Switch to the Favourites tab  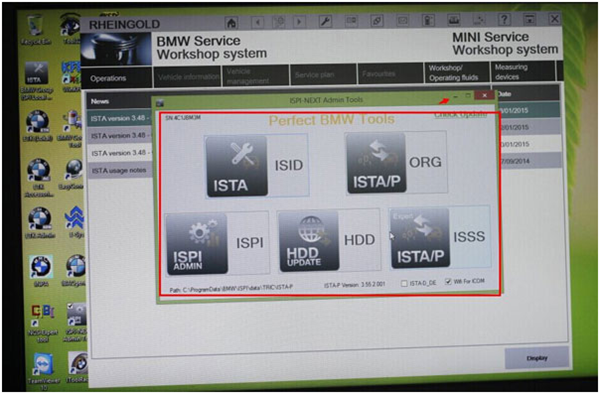(390, 73)
